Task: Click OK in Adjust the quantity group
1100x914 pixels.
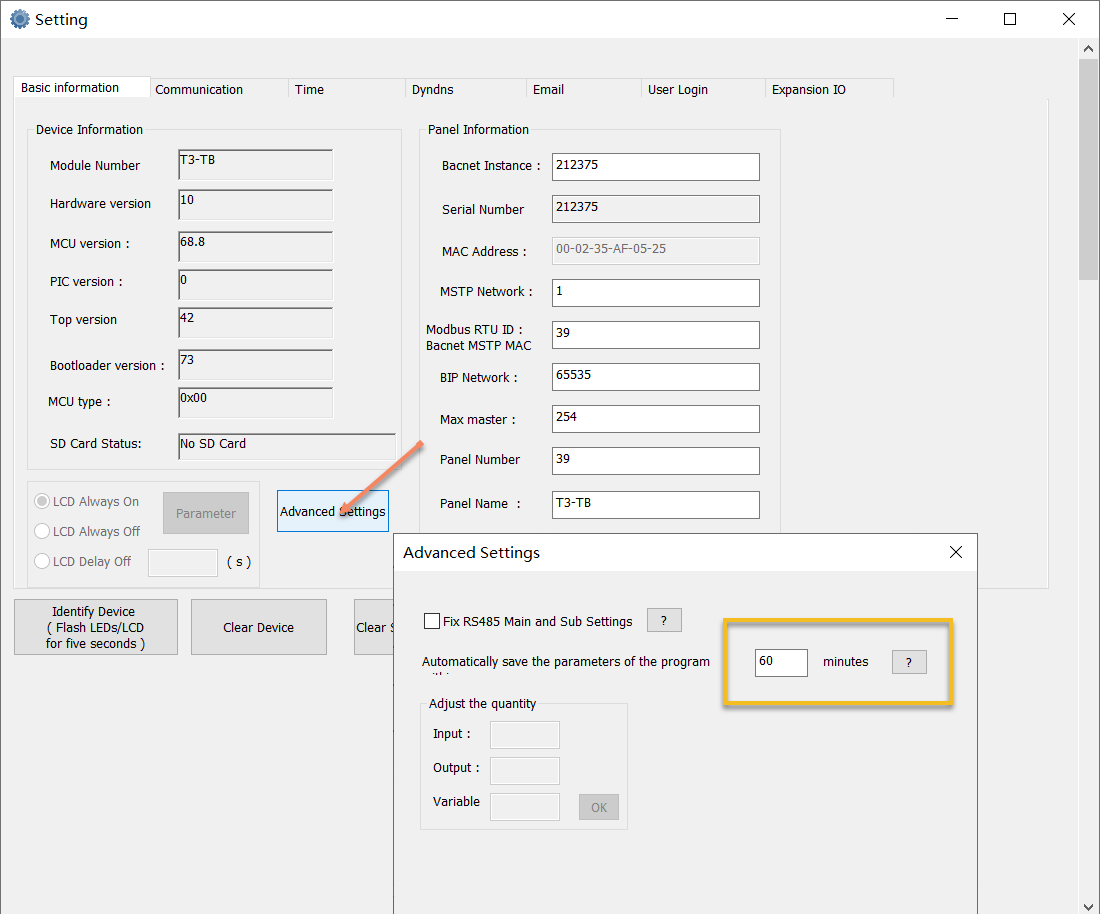Action: click(598, 807)
